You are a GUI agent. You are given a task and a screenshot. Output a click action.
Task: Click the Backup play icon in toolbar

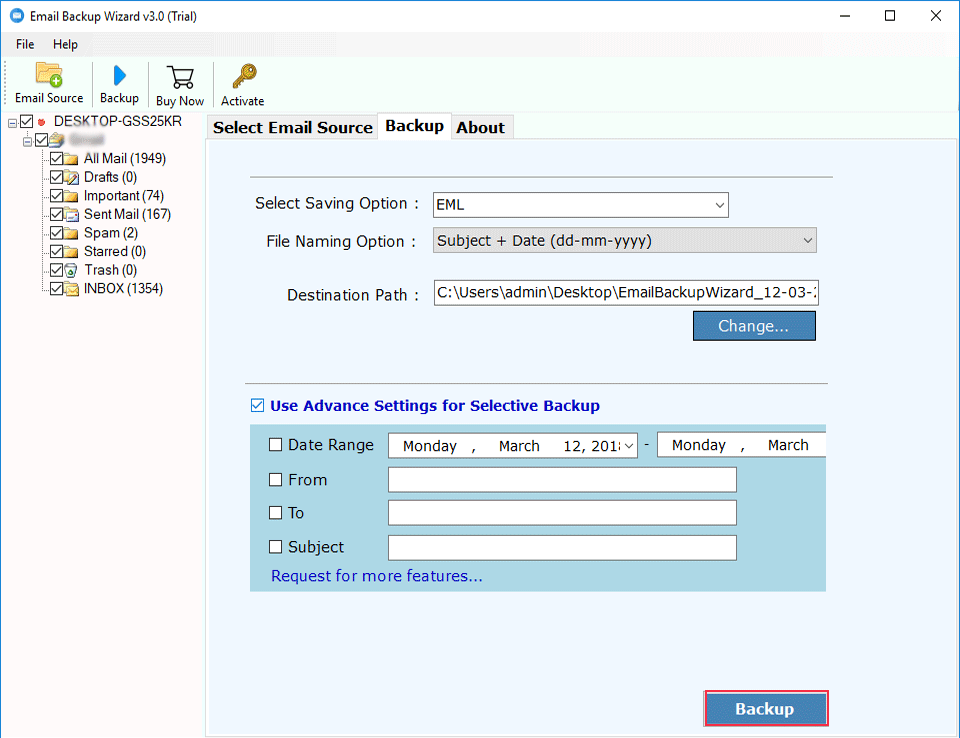[119, 76]
